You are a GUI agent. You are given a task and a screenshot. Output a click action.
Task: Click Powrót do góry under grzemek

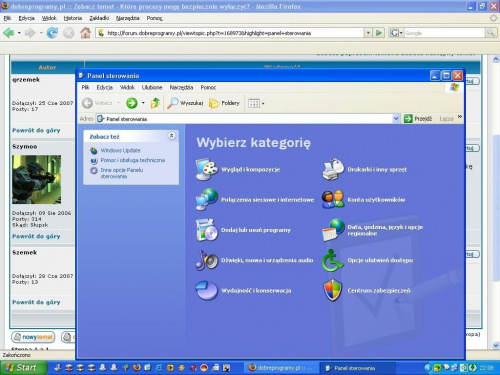36,130
